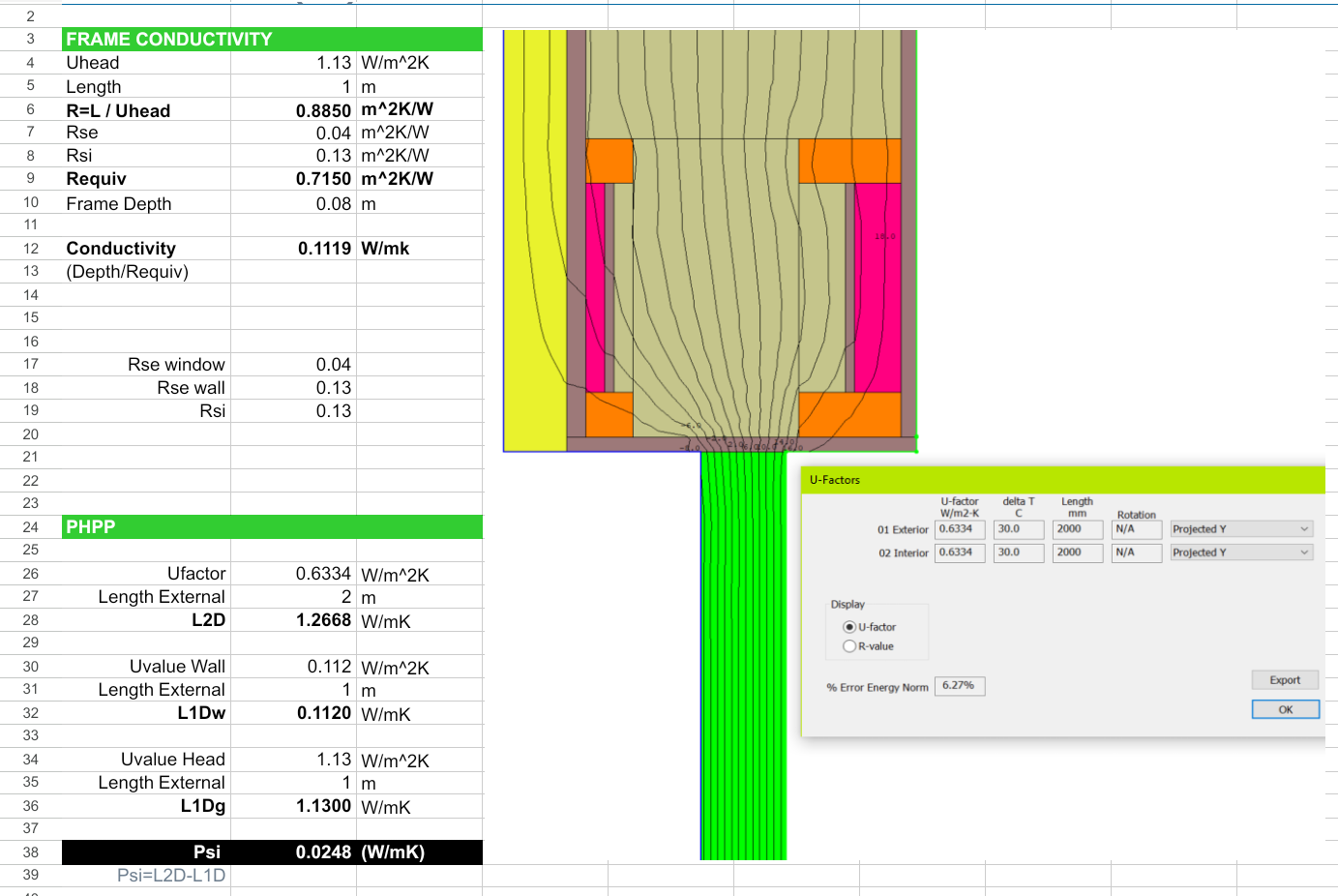Viewport: 1338px width, 896px height.
Task: Click the U-Factors dialog title bar
Action: [1062, 480]
